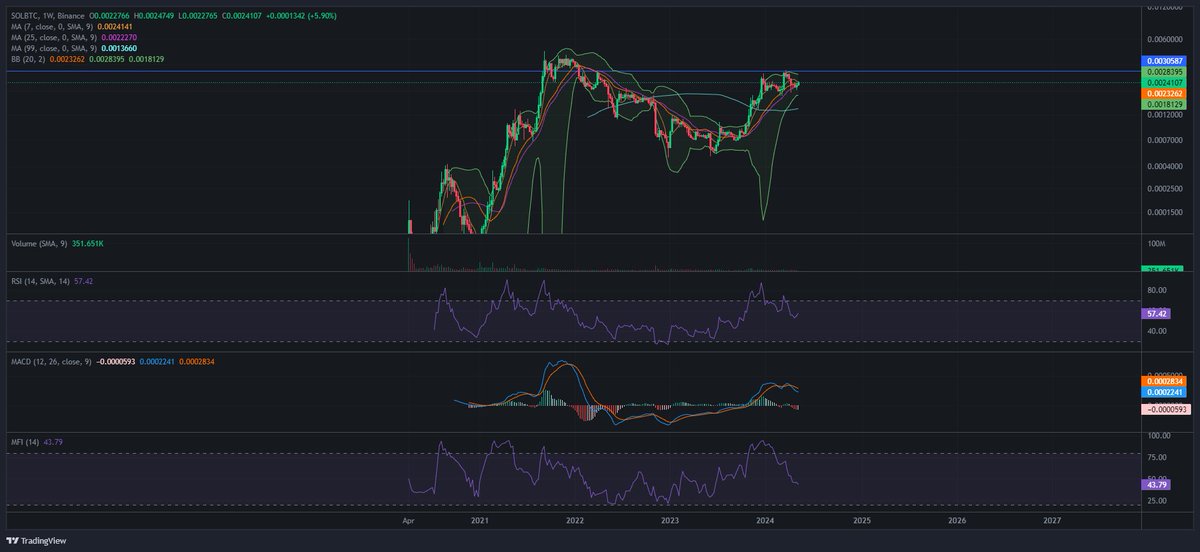Click the 100.00 tick on the MFI axis
The width and height of the screenshot is (1200, 552).
pos(1159,436)
